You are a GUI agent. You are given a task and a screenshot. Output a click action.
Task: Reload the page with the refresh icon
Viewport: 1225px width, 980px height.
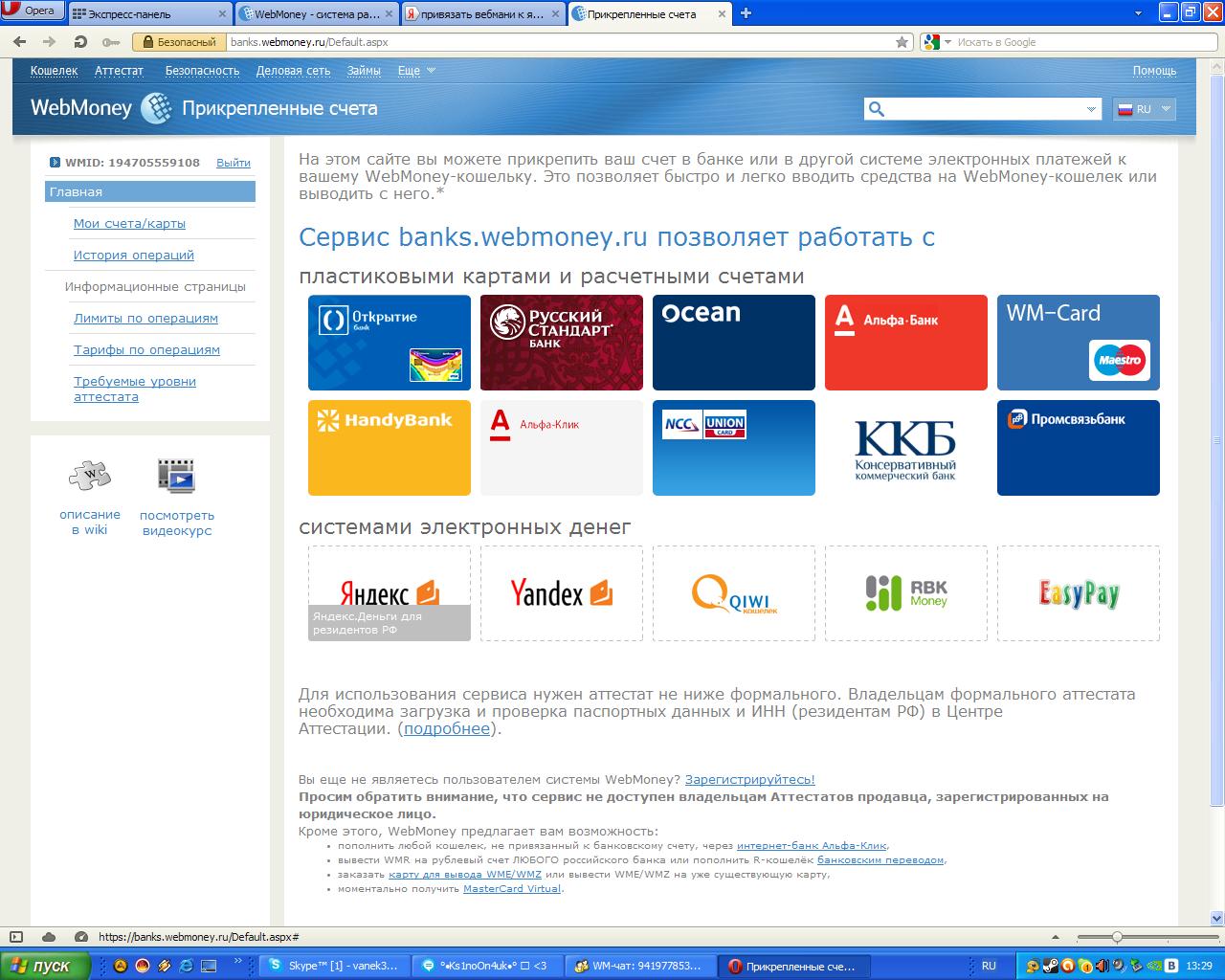tap(80, 42)
